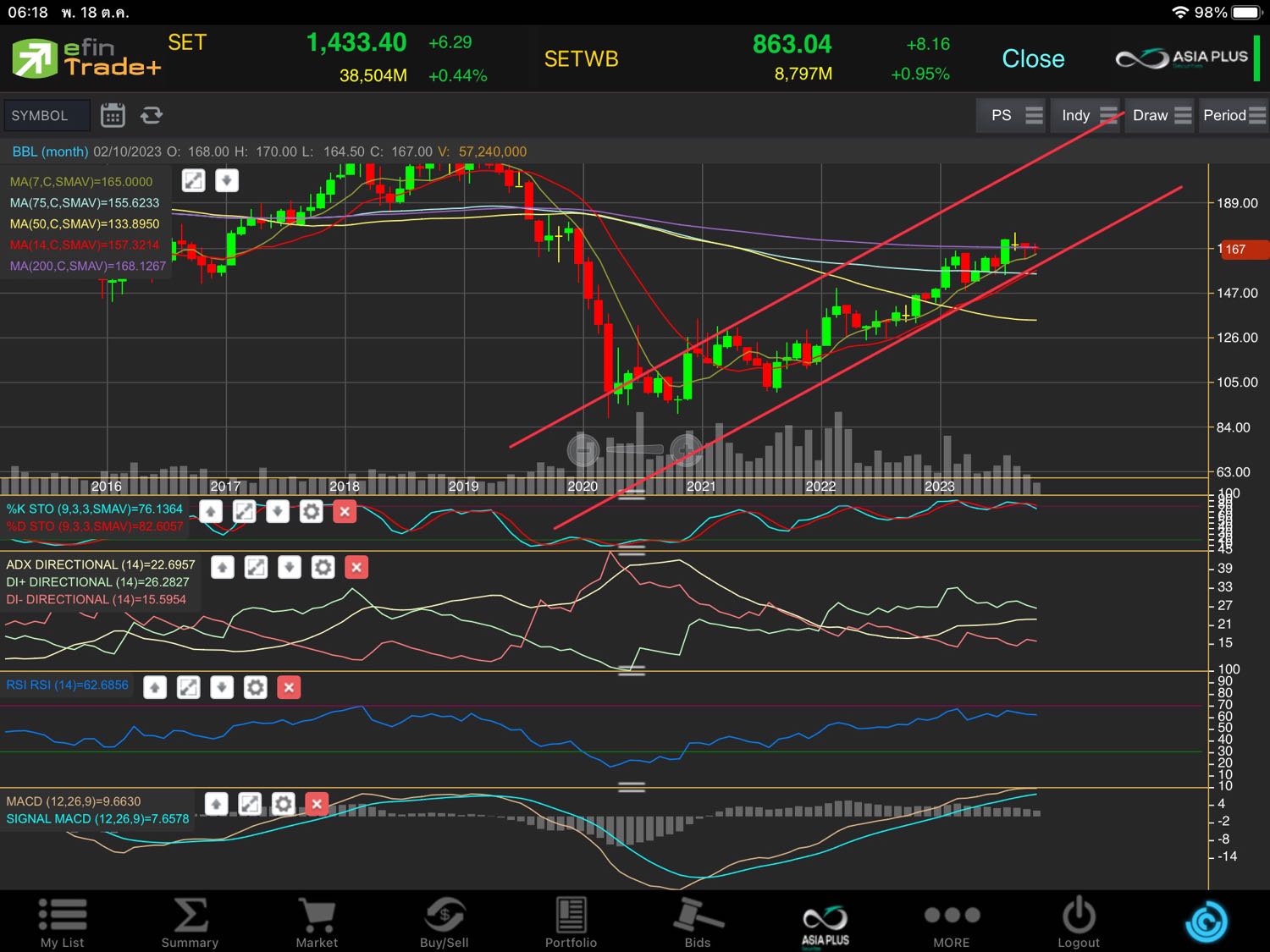Screen dimensions: 1270x952
Task: Open ADX Directional settings gear
Action: pos(323,567)
